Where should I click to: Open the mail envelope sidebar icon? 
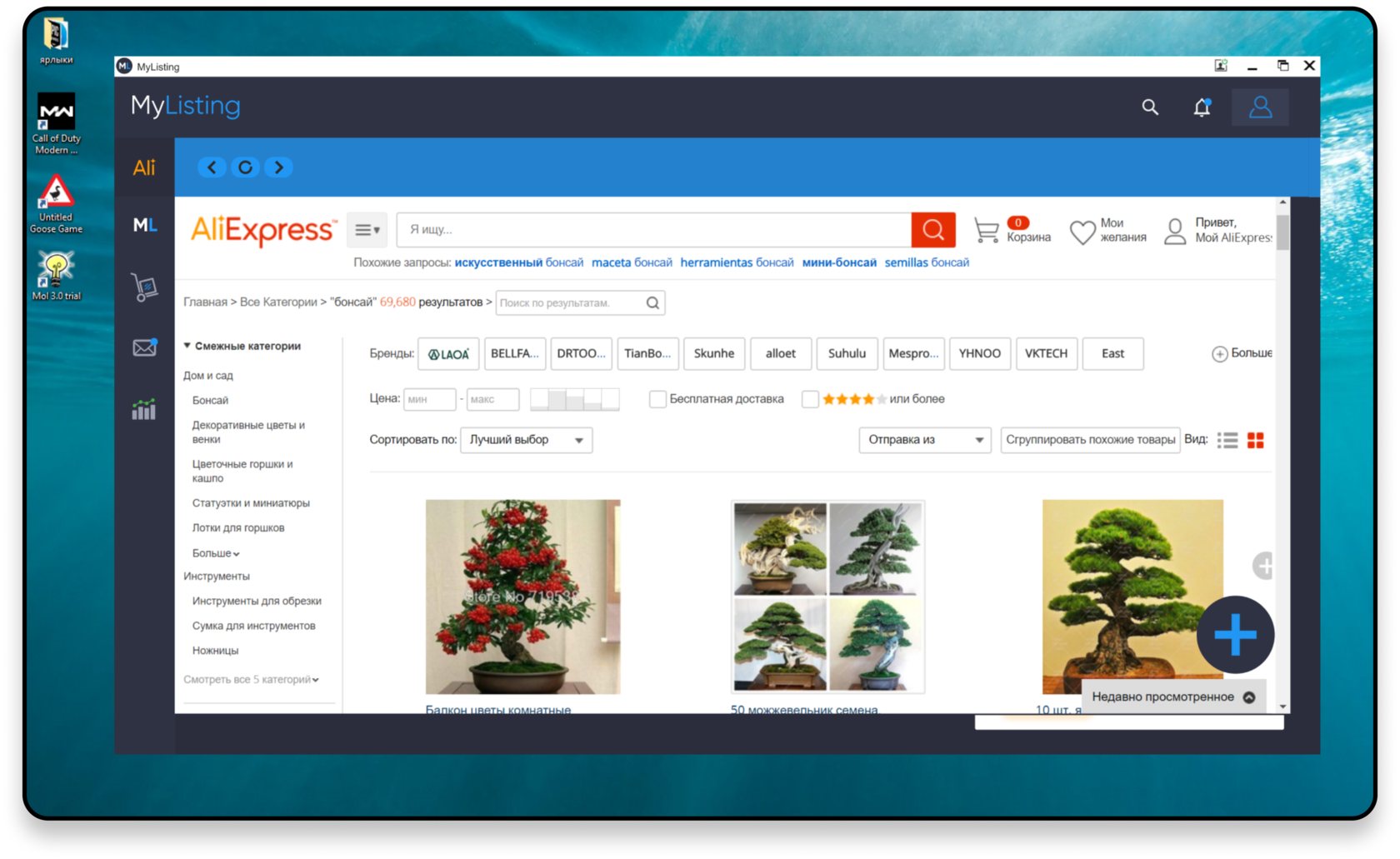pyautogui.click(x=144, y=347)
